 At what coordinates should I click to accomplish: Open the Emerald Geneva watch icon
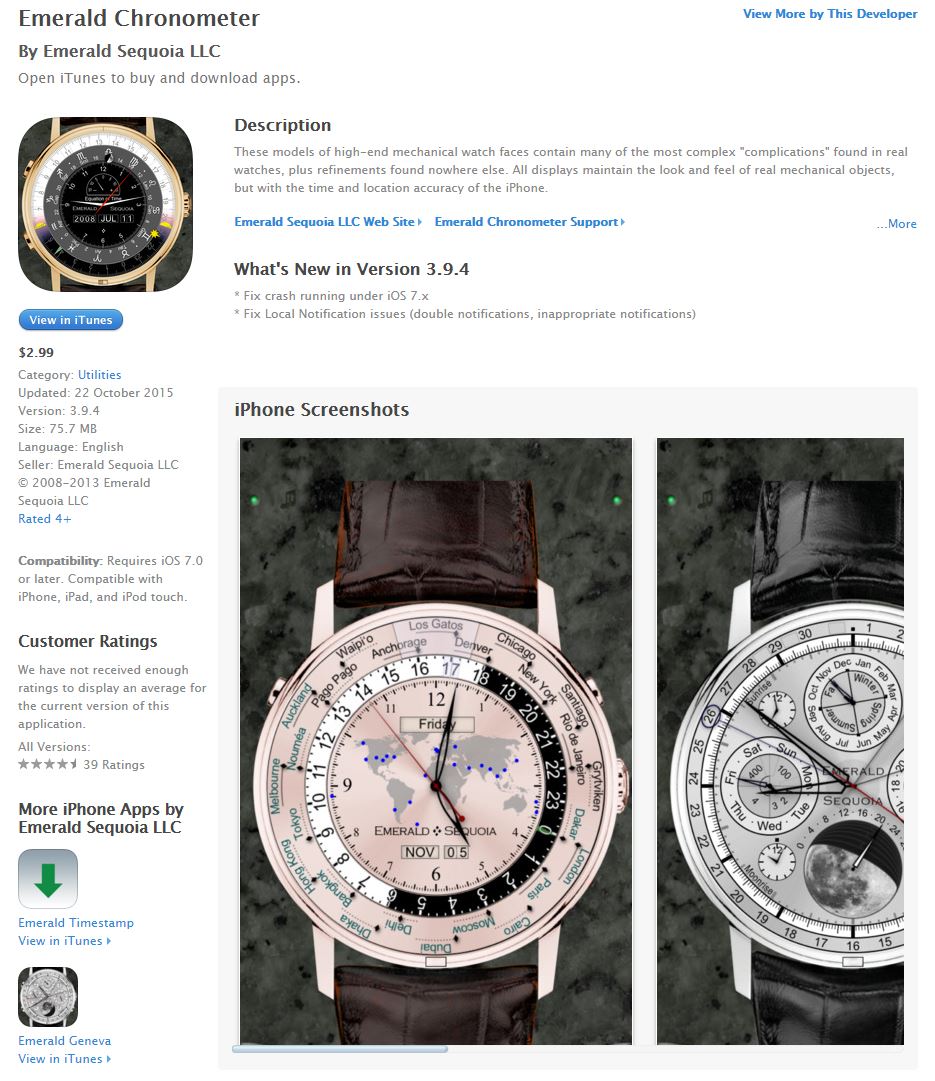pyautogui.click(x=48, y=997)
